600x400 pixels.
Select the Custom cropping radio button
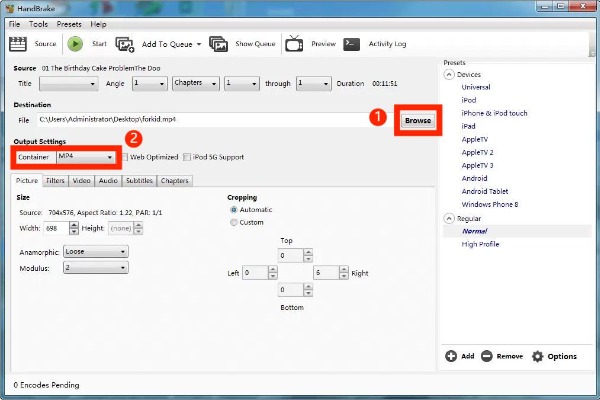pos(233,222)
